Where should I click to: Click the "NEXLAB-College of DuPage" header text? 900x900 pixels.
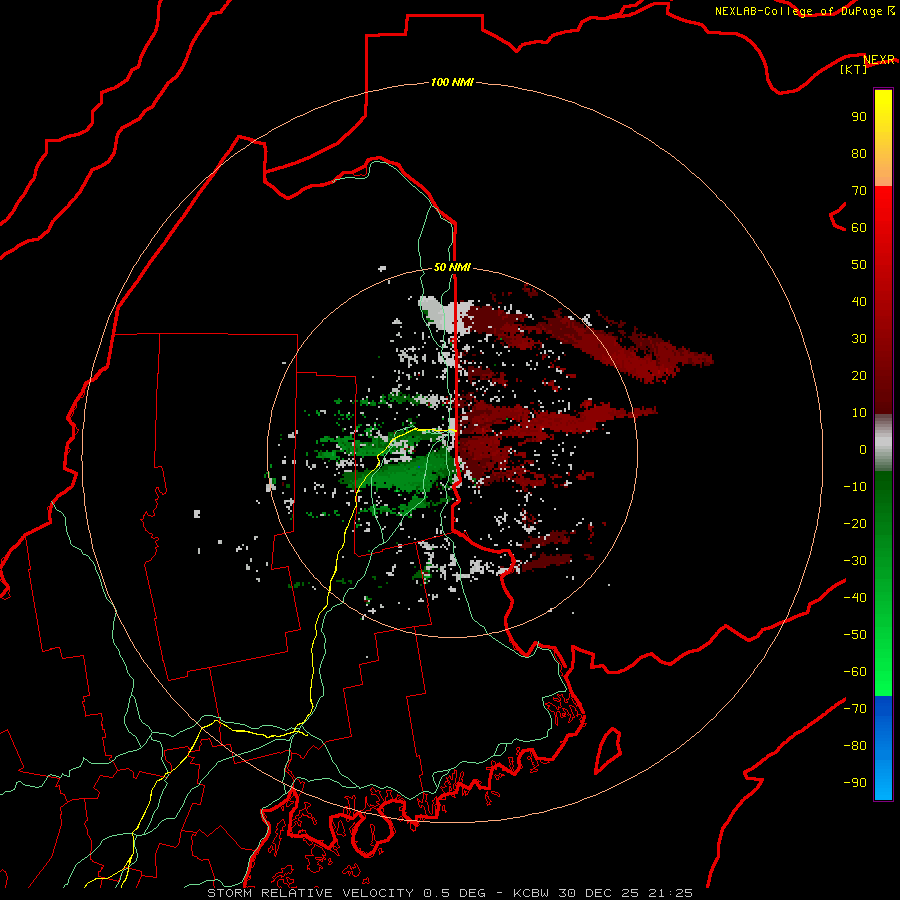798,11
